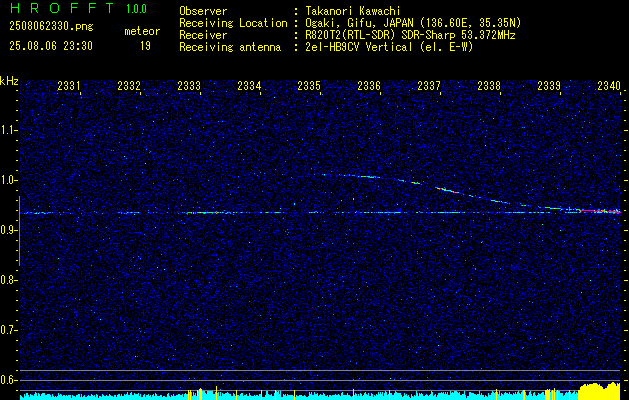
Task: Click the 2333 time axis label
Action: [189, 85]
